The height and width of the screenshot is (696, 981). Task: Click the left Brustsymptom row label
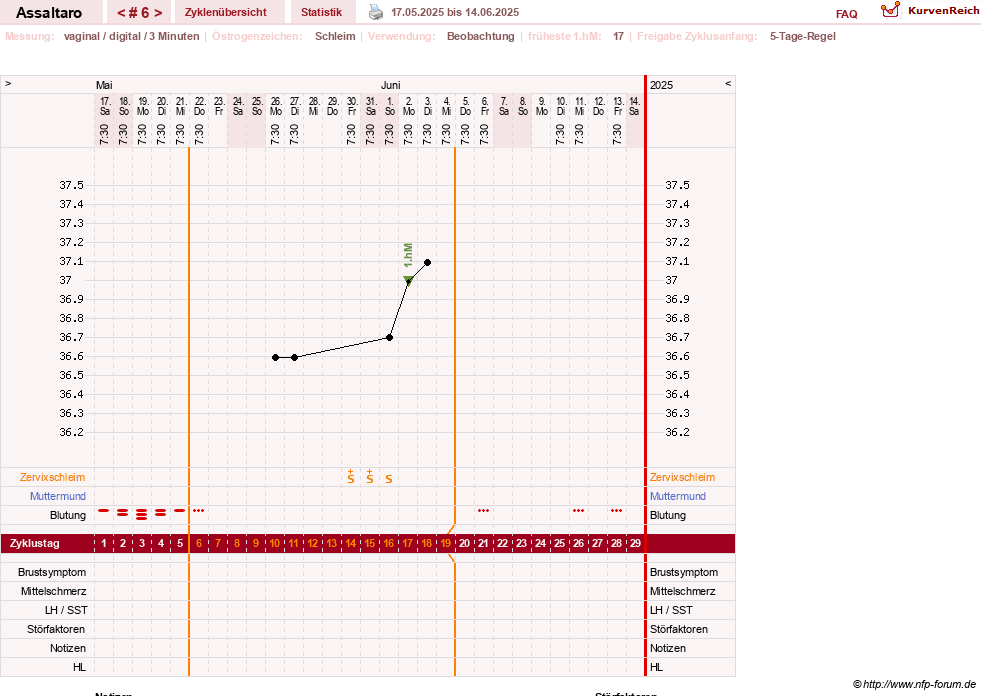(x=52, y=572)
